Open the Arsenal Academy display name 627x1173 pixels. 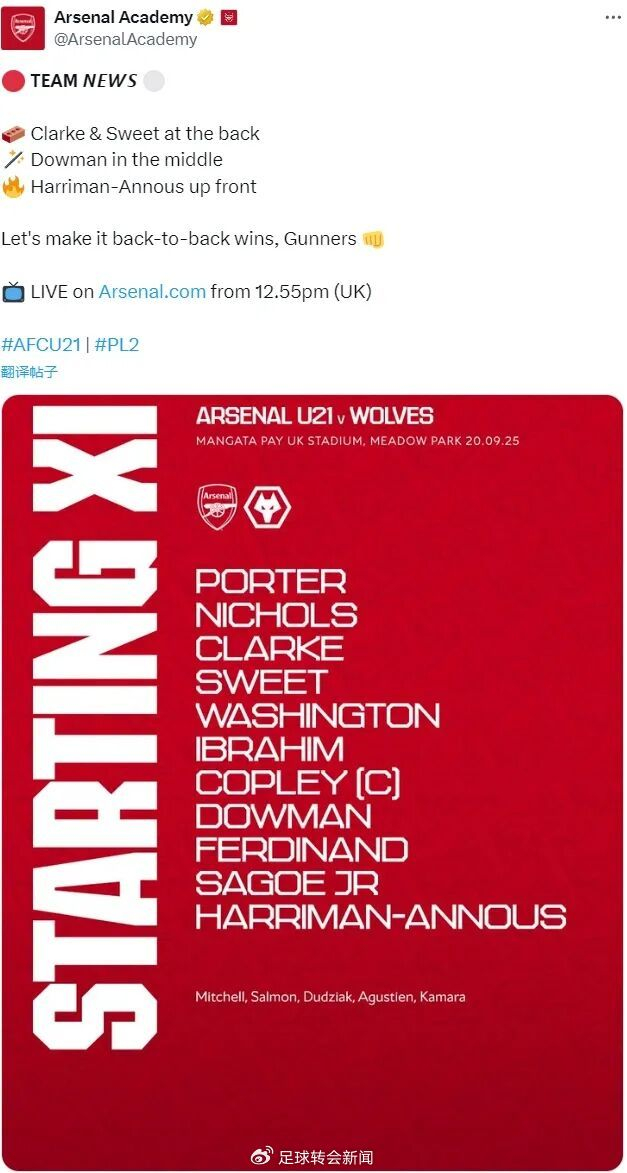[x=123, y=17]
